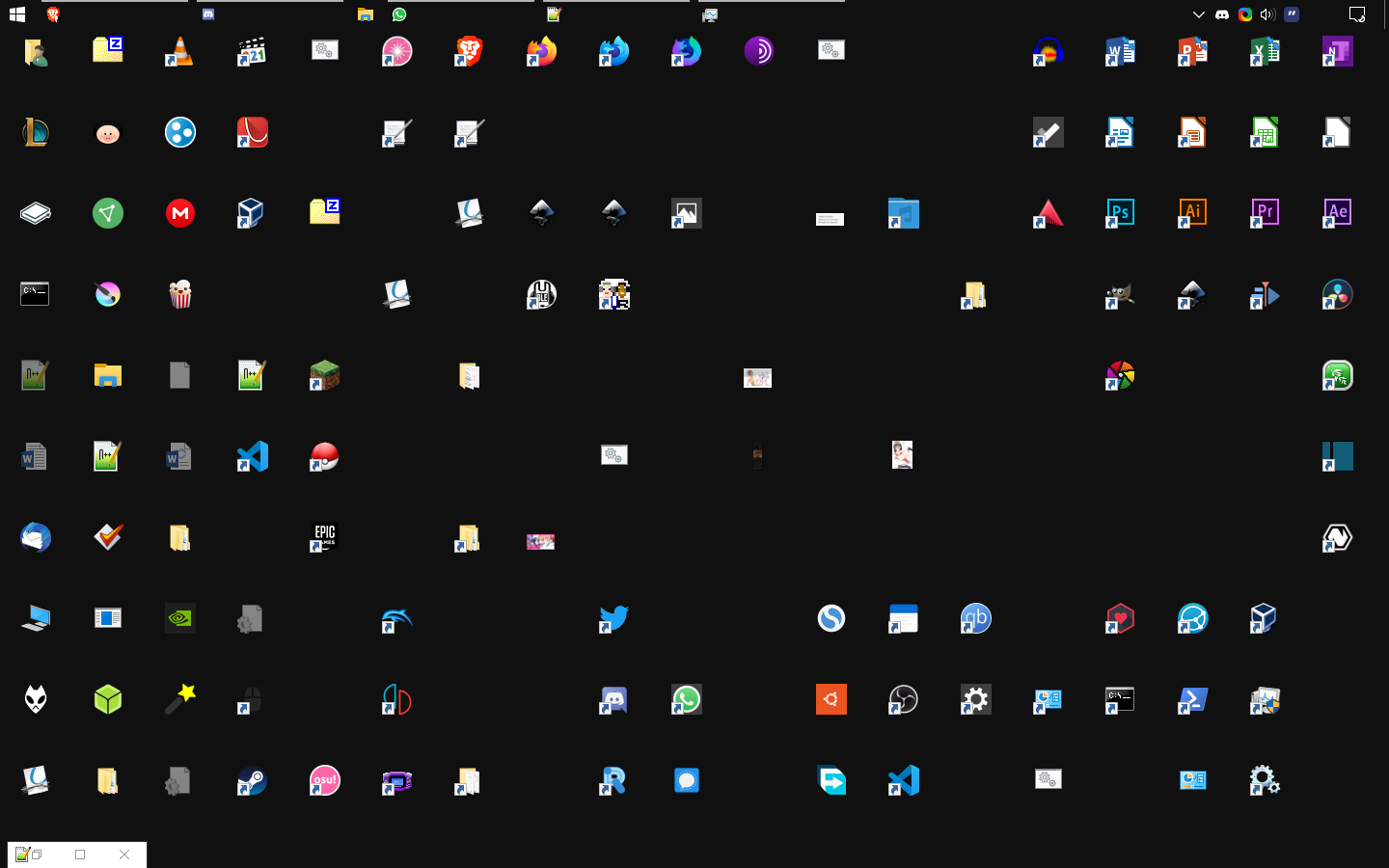1389x868 pixels.
Task: Open the OBS Studio shortcut
Action: coord(903,699)
